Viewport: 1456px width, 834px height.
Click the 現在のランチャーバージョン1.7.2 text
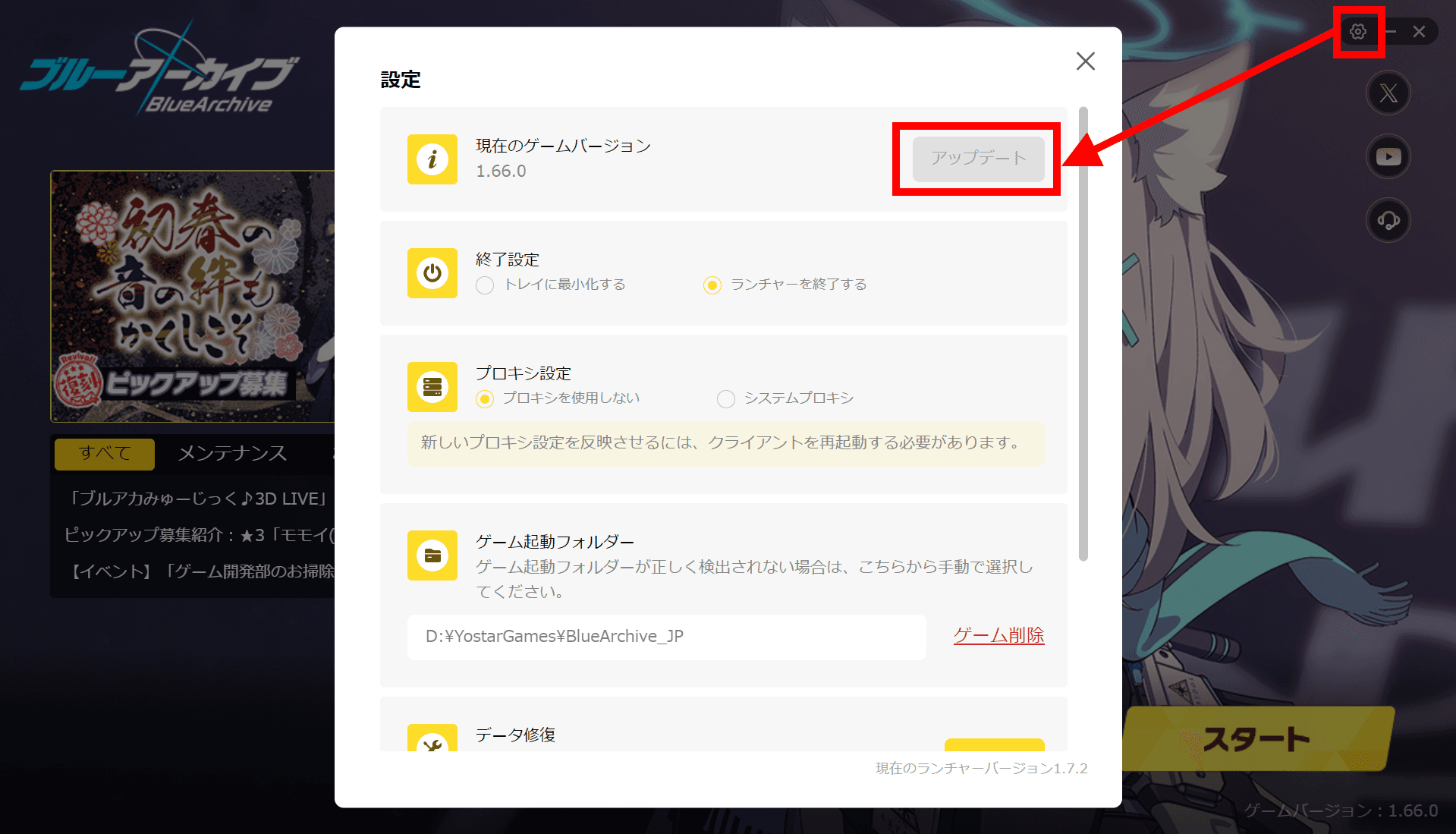981,769
